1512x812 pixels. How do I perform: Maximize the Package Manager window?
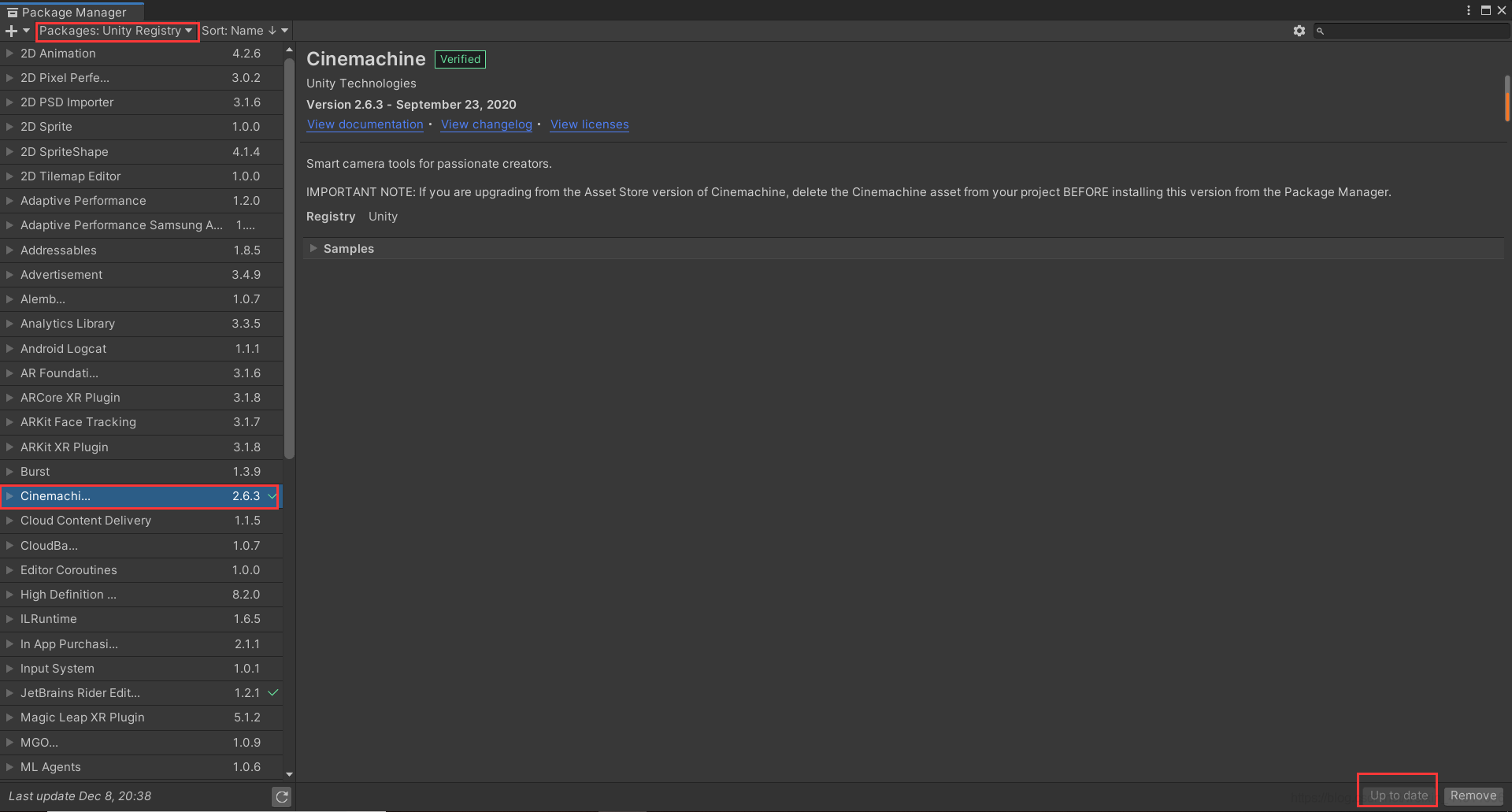point(1486,10)
